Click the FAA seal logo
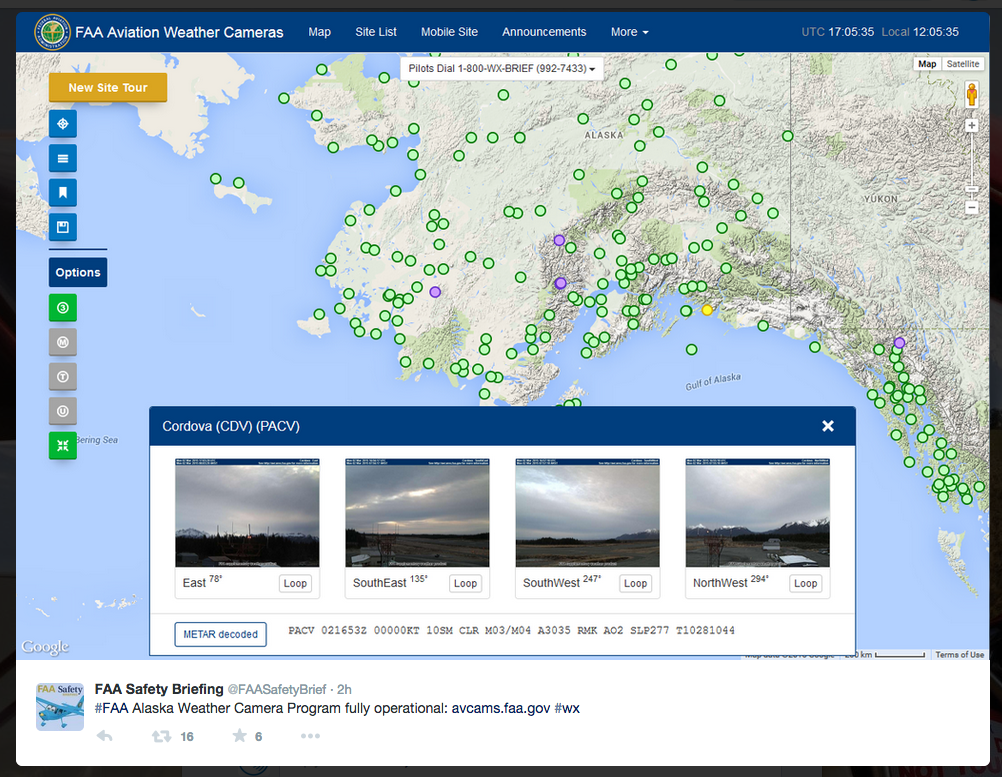Screen dimensions: 1002x777 click(x=52, y=32)
